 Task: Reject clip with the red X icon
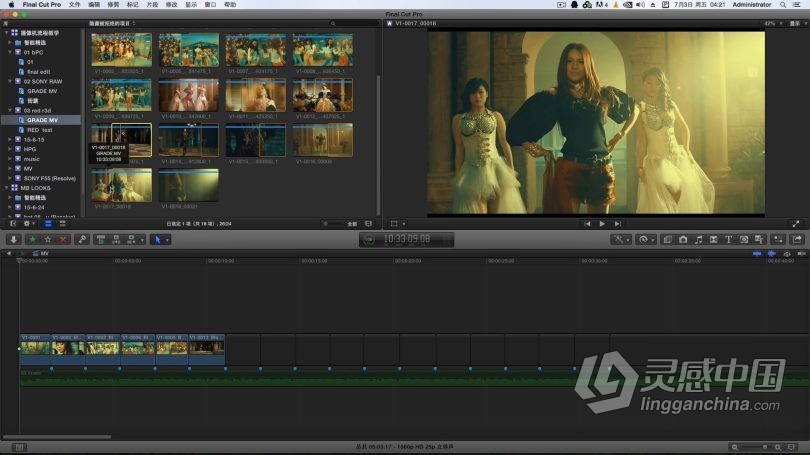click(63, 240)
